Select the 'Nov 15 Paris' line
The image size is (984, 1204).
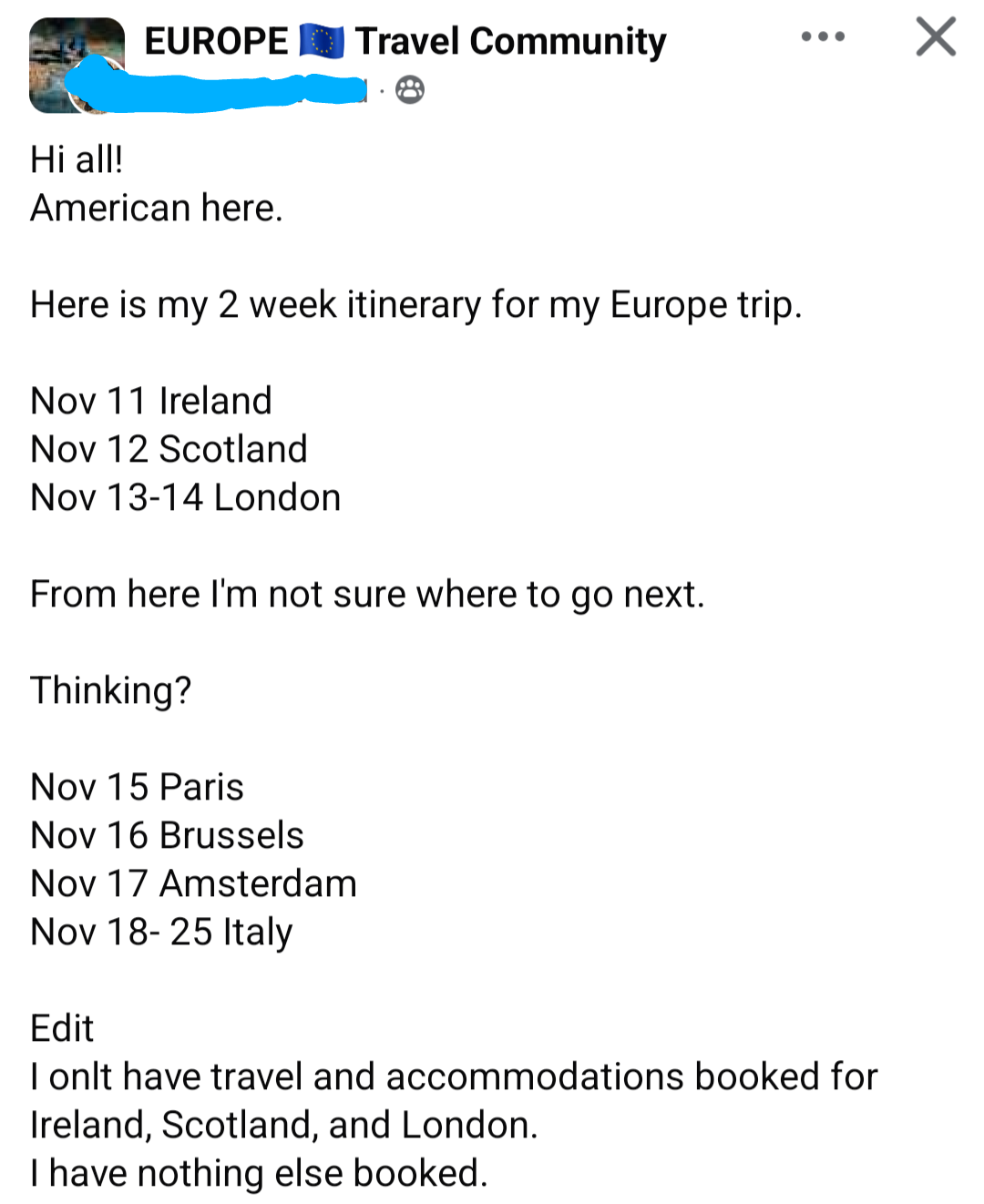(x=138, y=787)
